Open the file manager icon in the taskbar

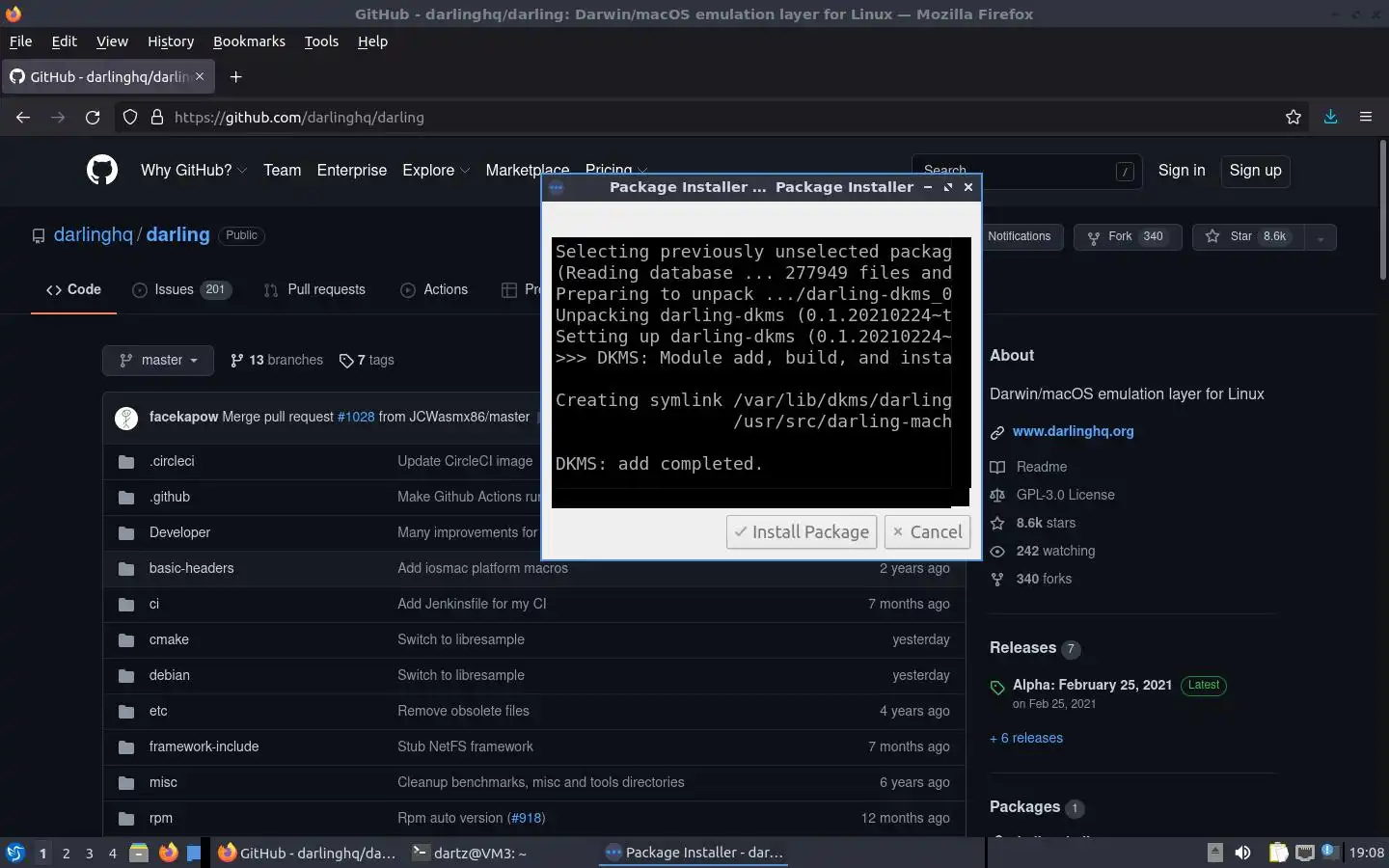139,853
